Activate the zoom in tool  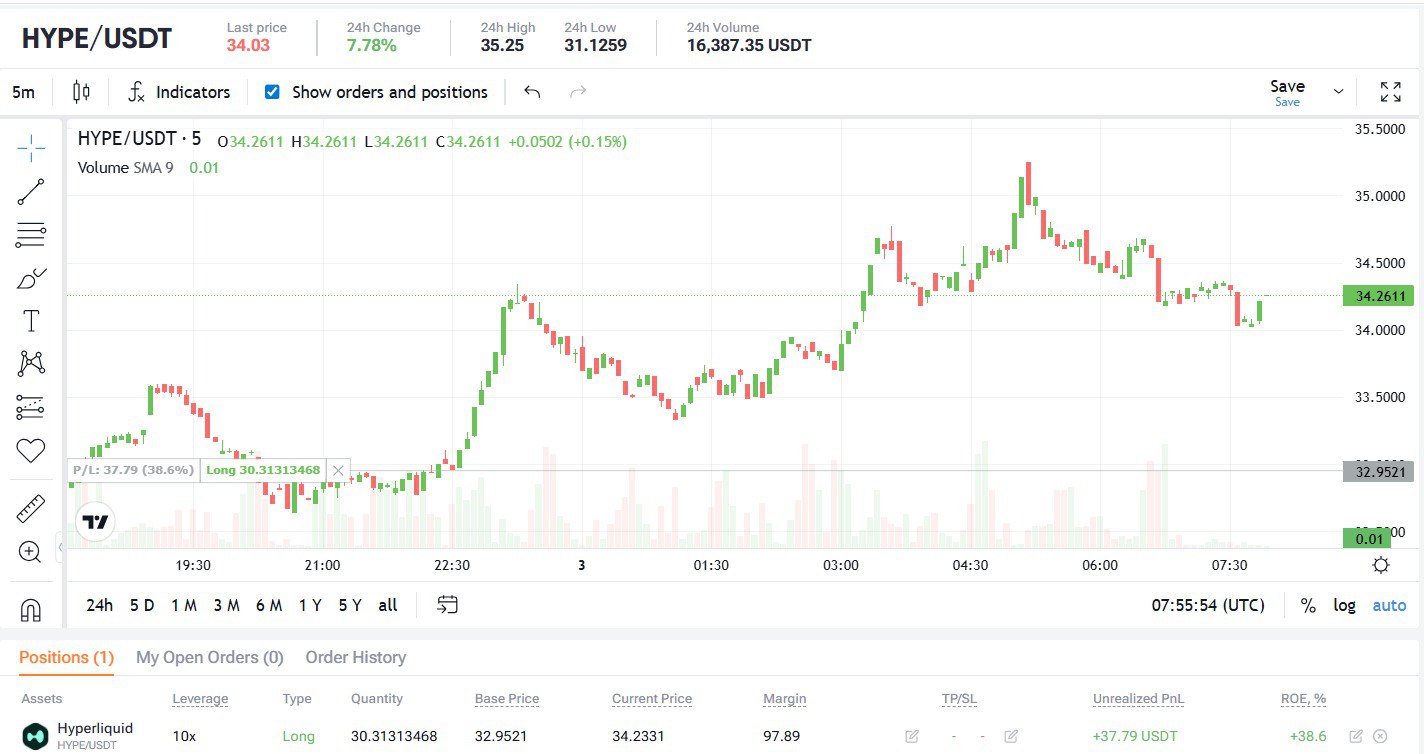pyautogui.click(x=30, y=551)
